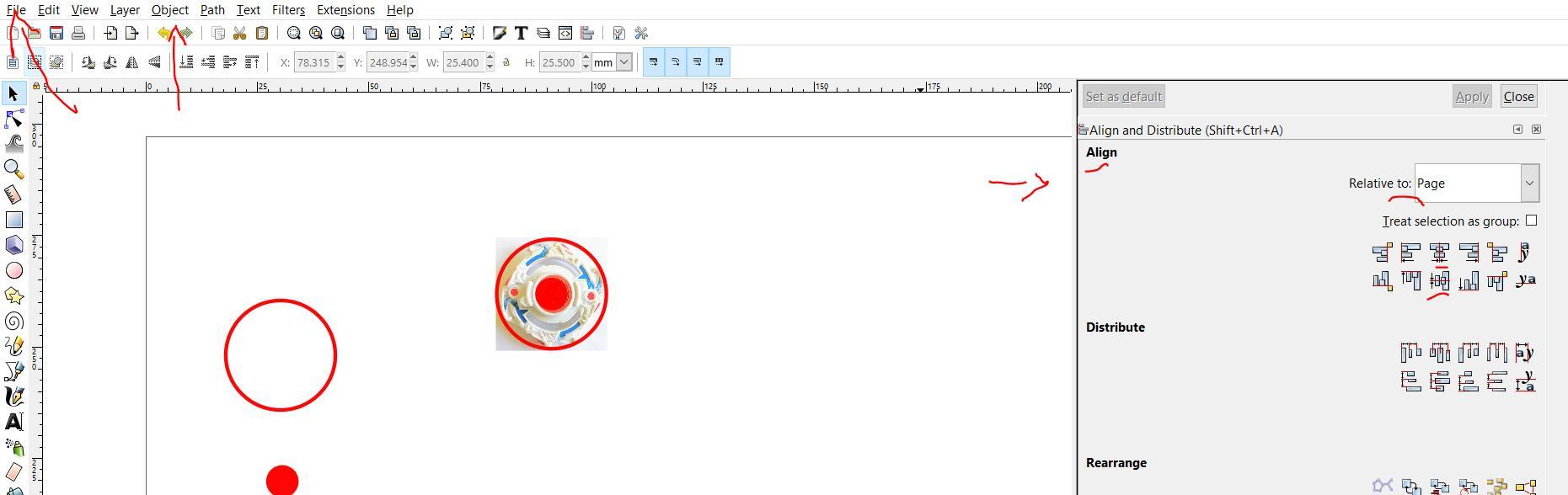The height and width of the screenshot is (495, 1568).
Task: Center on vertical axis in Align
Action: click(x=1439, y=253)
